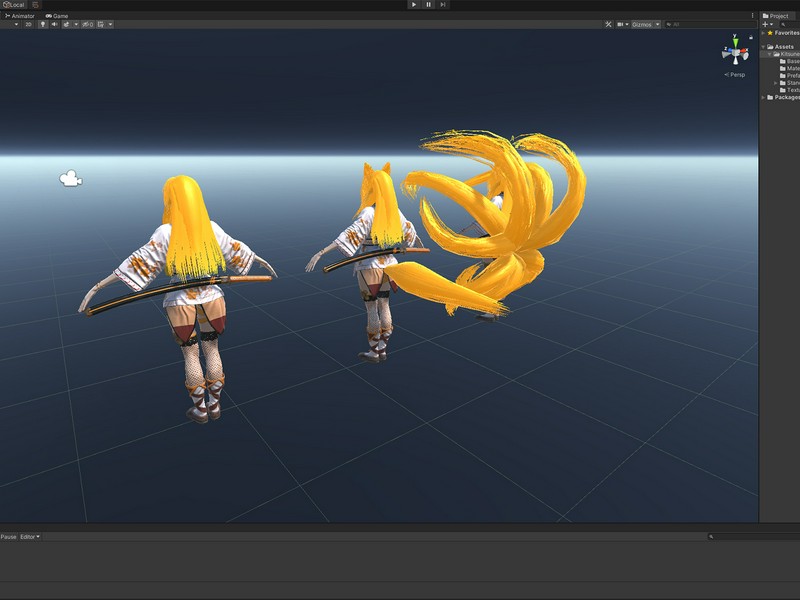Select Favorites in Project panel
Viewport: 800px width, 600px height.
point(784,33)
